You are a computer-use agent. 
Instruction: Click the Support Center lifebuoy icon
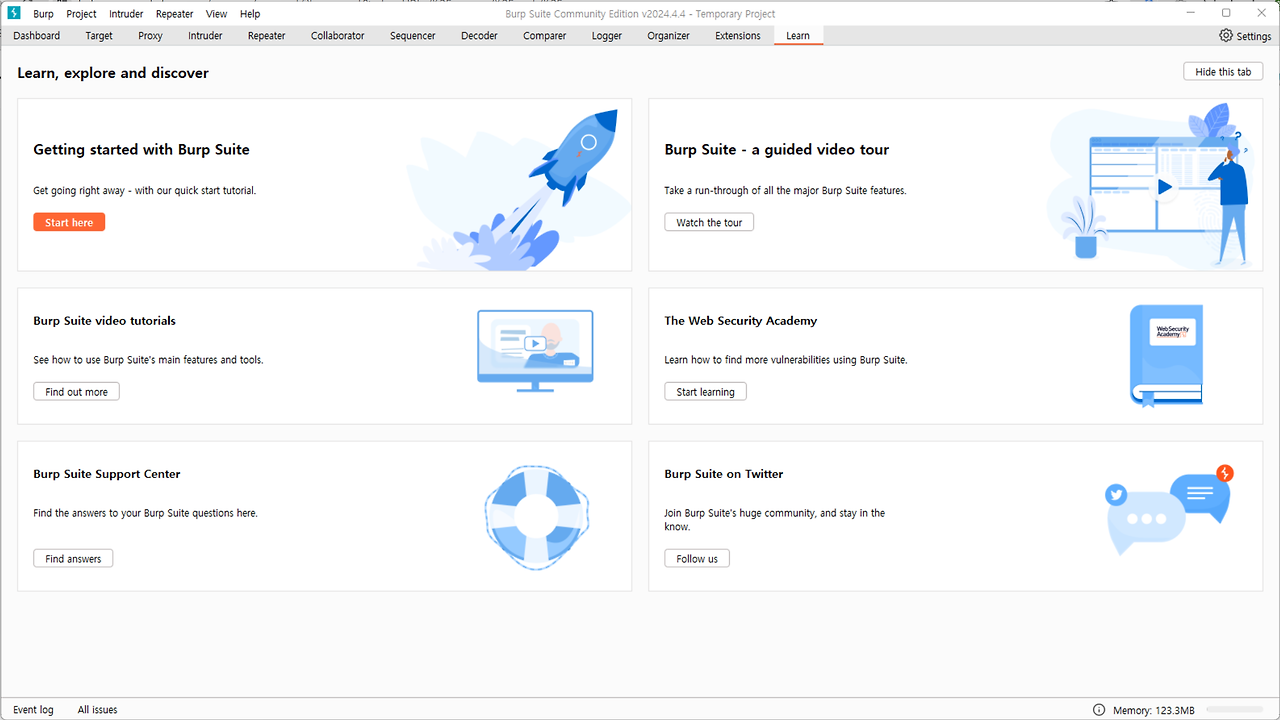[x=537, y=516]
